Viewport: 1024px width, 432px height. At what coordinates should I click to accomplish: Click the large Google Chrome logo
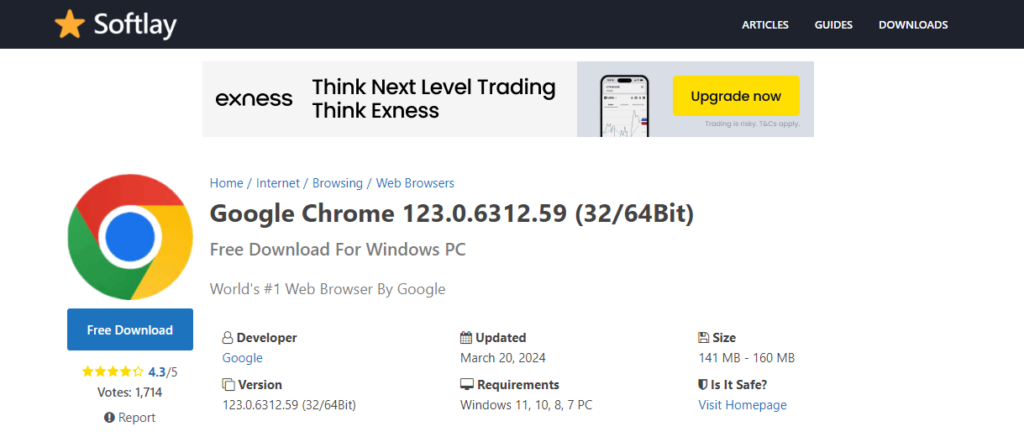pyautogui.click(x=130, y=237)
